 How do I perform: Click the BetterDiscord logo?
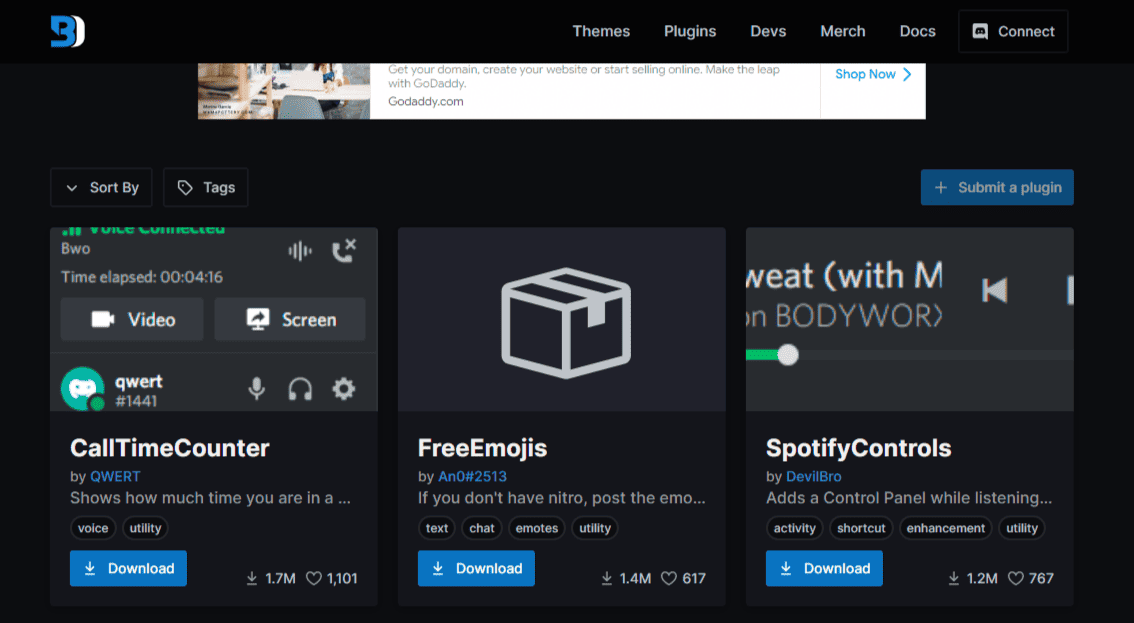[67, 31]
